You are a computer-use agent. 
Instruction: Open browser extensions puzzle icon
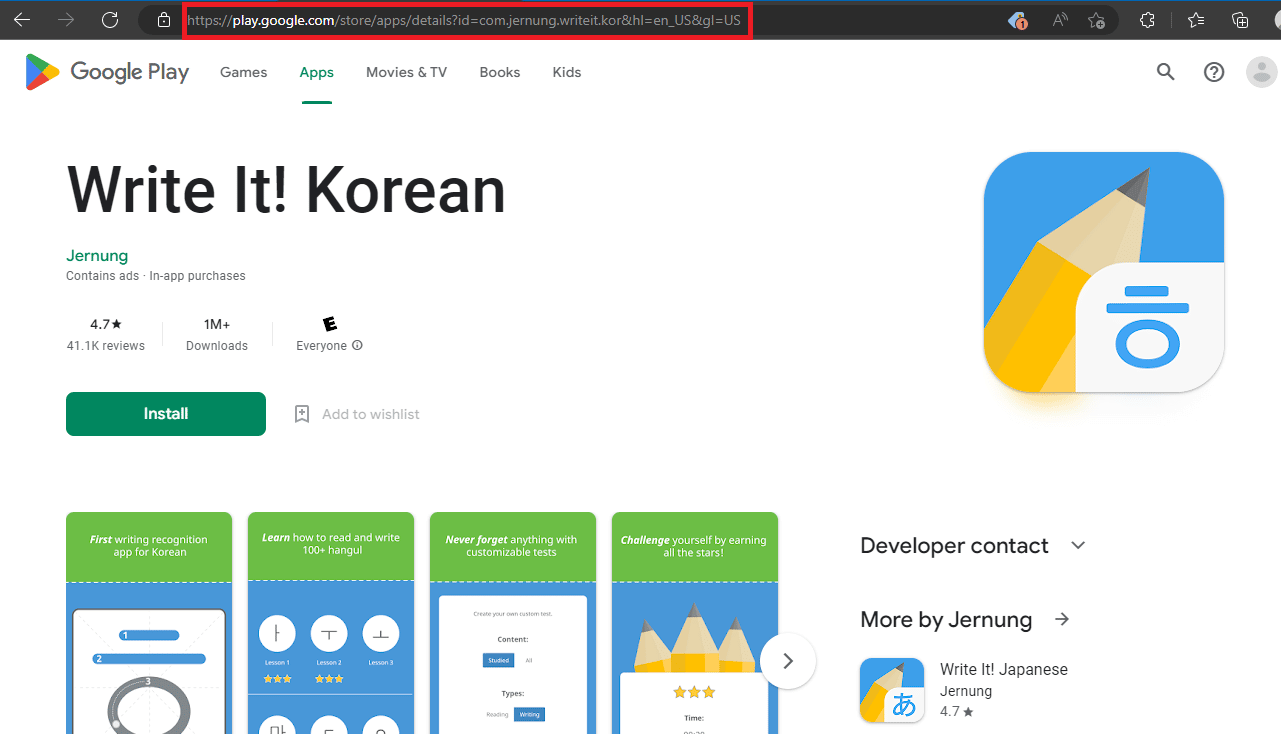tap(1148, 20)
